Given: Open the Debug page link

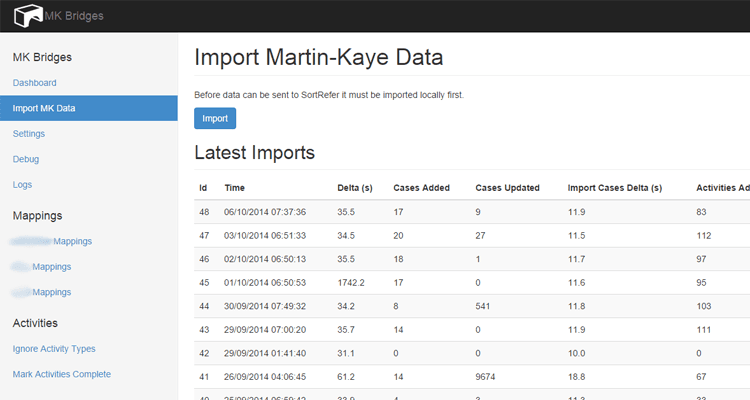Looking at the screenshot, I should (x=26, y=159).
